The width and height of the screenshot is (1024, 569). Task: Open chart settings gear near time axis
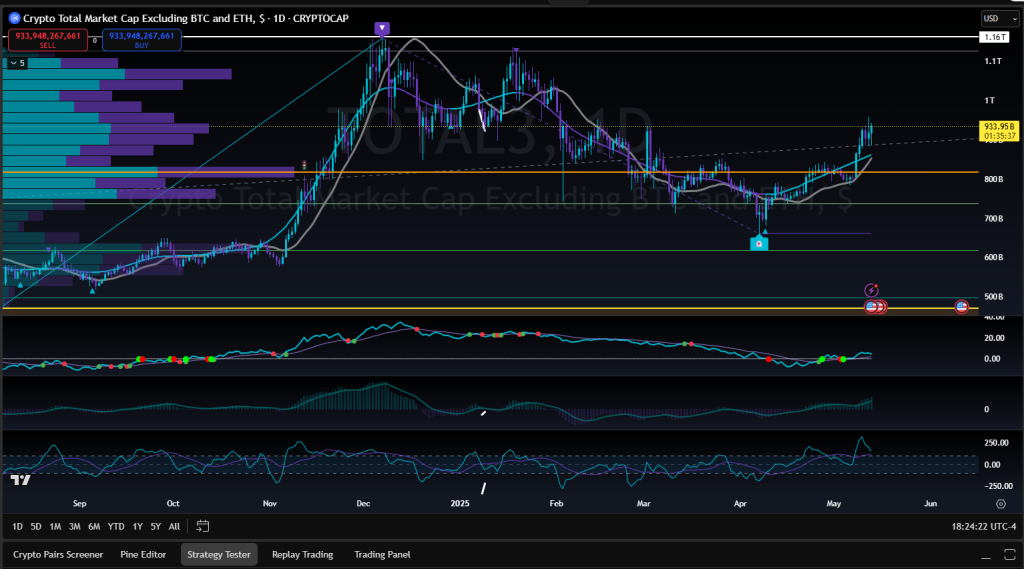pyautogui.click(x=1000, y=504)
